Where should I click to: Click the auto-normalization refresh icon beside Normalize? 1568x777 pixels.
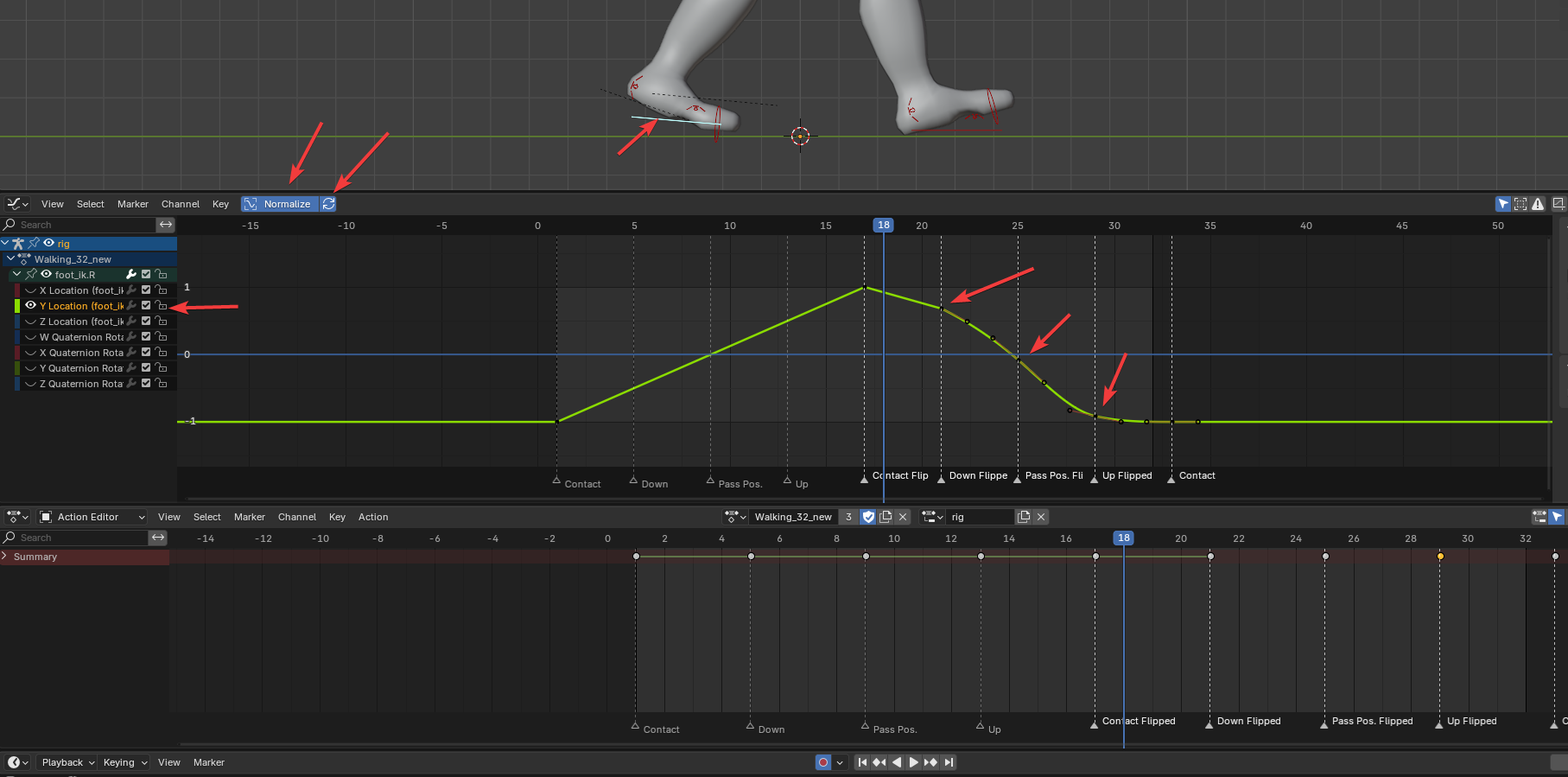coord(328,204)
